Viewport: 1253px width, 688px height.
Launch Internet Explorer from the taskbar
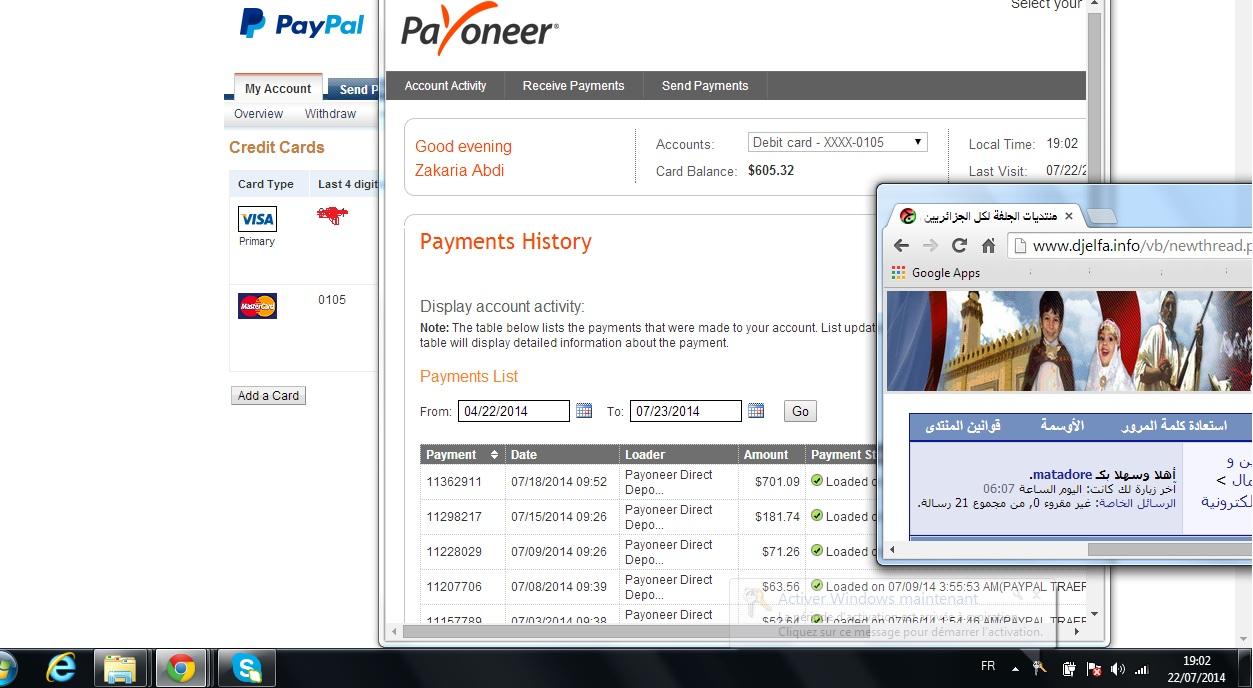(x=61, y=668)
